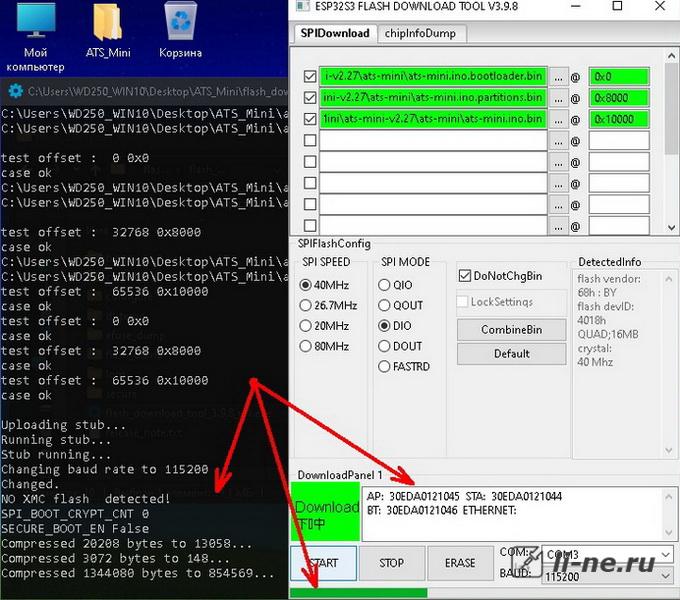The image size is (680, 600).
Task: Open the Корзина recycle bin icon
Action: pyautogui.click(x=180, y=30)
